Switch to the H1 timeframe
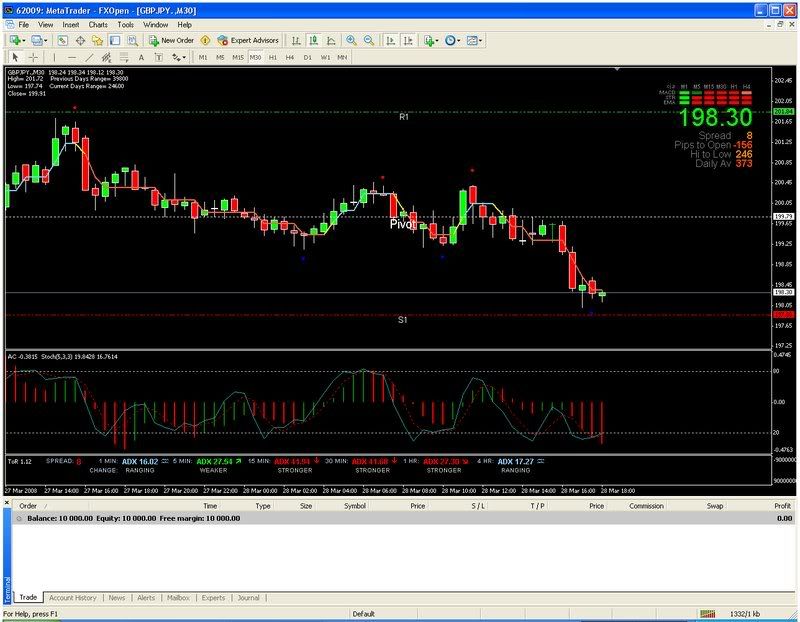 pos(273,57)
